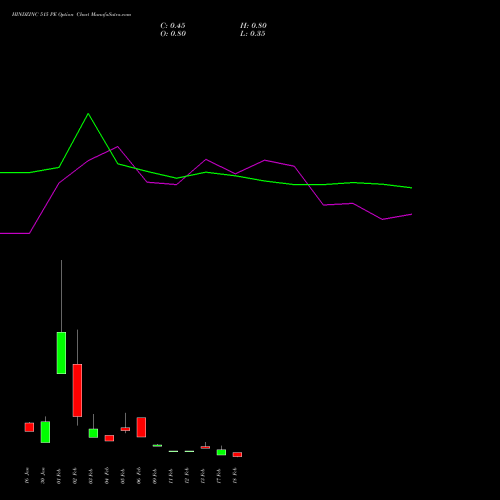Viewport: 500px width, 500px height.
Task: Select the tall red candle above 02 Feb
Action: 77,390
